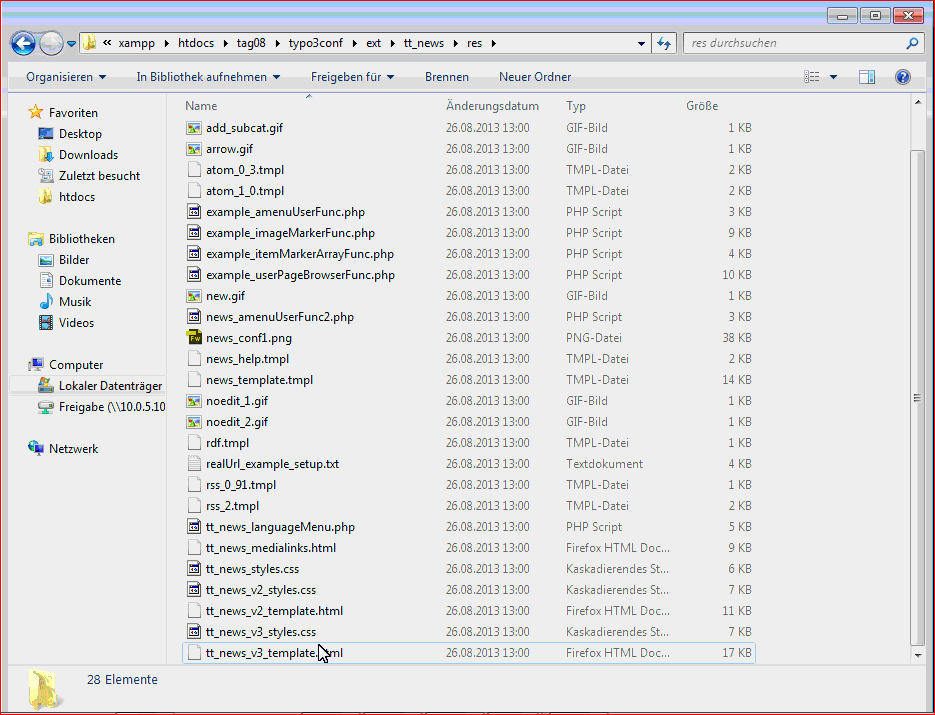Expand the arrow after res breadcrumb
This screenshot has height=715, width=935.
click(x=494, y=44)
